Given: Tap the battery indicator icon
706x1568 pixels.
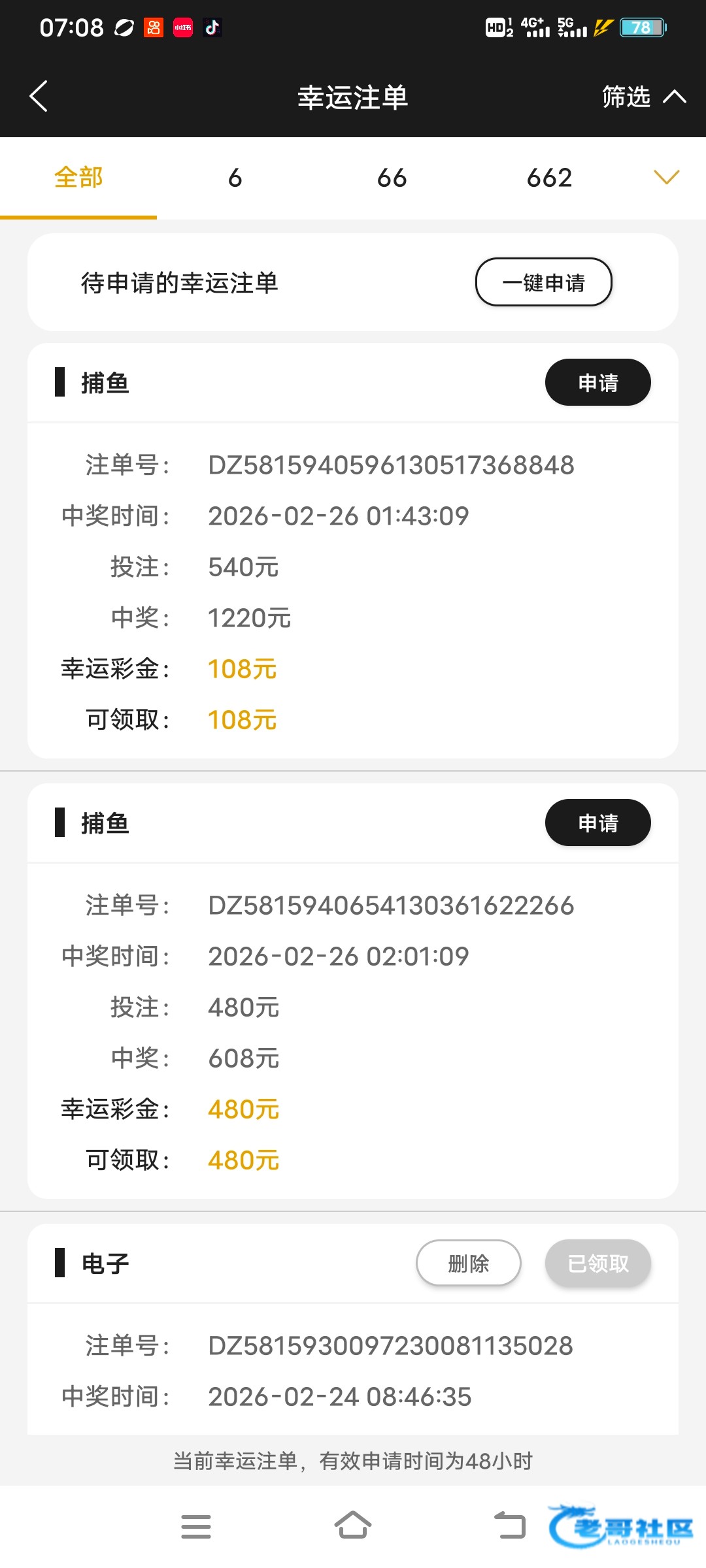Looking at the screenshot, I should pyautogui.click(x=643, y=27).
